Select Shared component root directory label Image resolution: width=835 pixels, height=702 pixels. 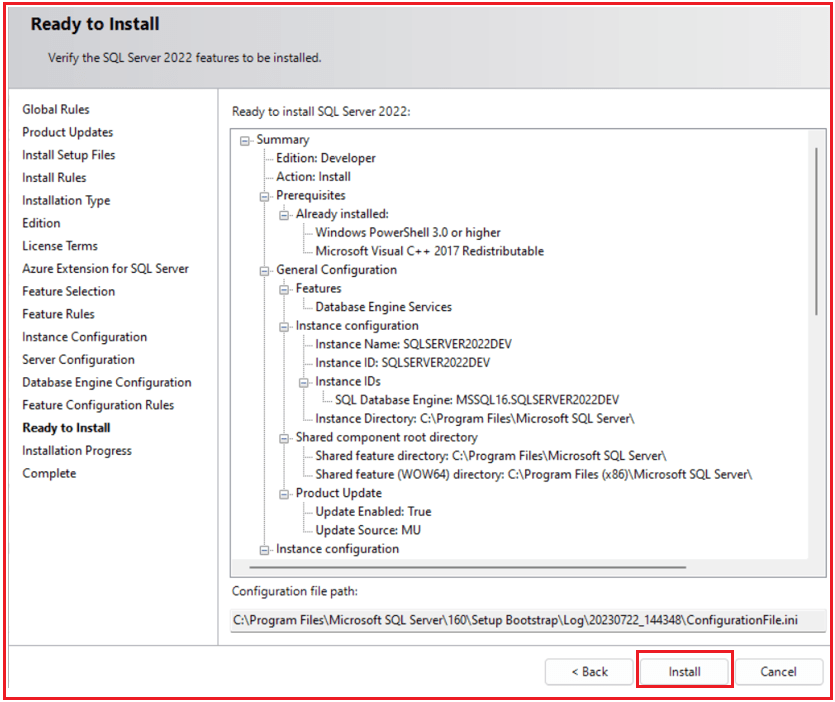click(x=387, y=438)
